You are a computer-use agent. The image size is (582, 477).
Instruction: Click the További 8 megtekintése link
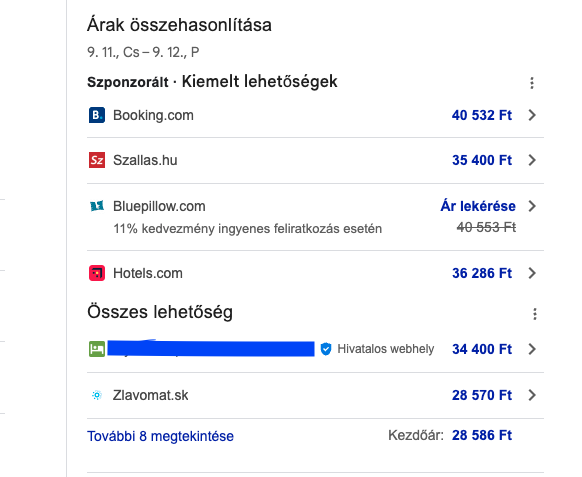(160, 436)
